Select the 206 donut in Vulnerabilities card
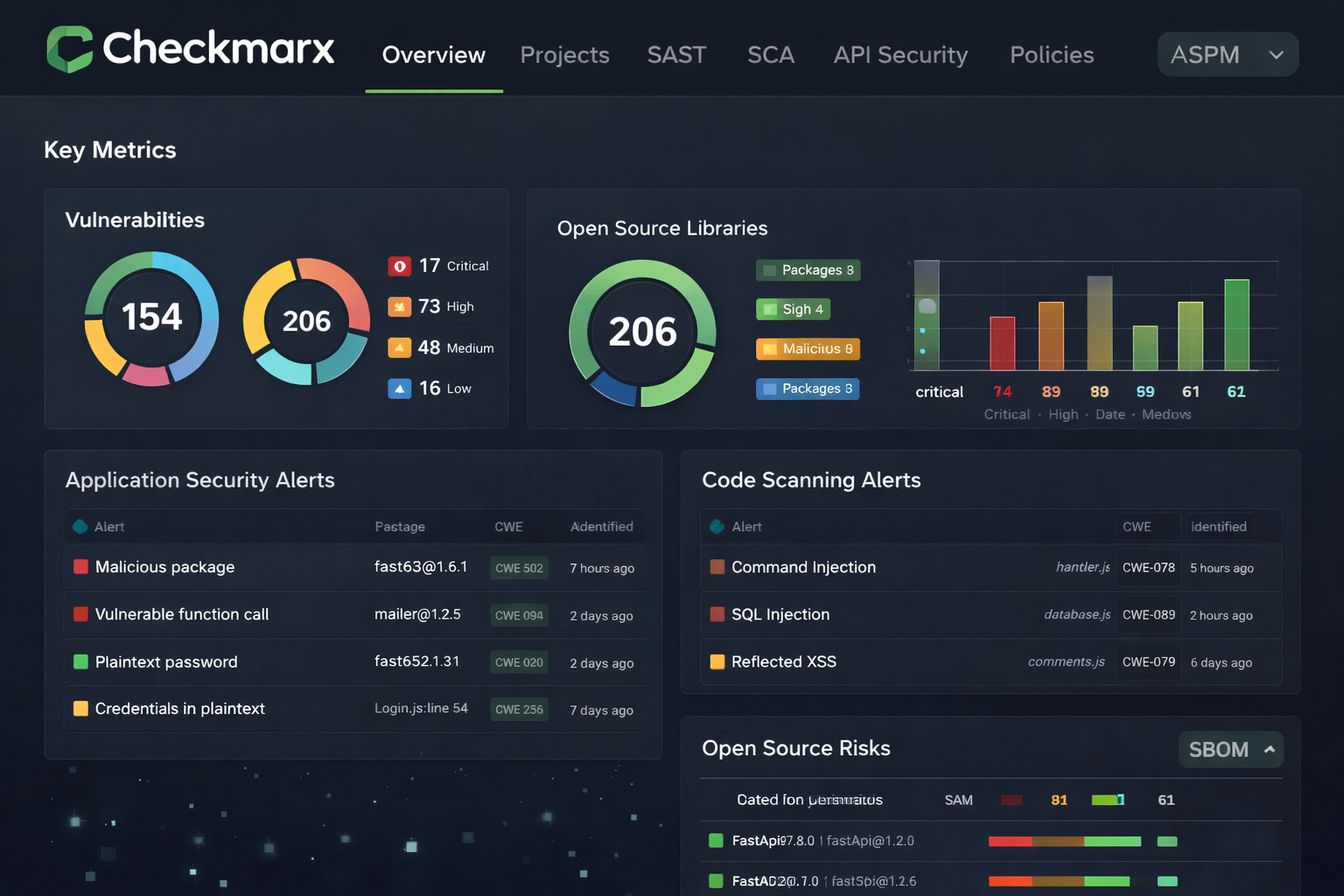Viewport: 1344px width, 896px height. pos(306,321)
